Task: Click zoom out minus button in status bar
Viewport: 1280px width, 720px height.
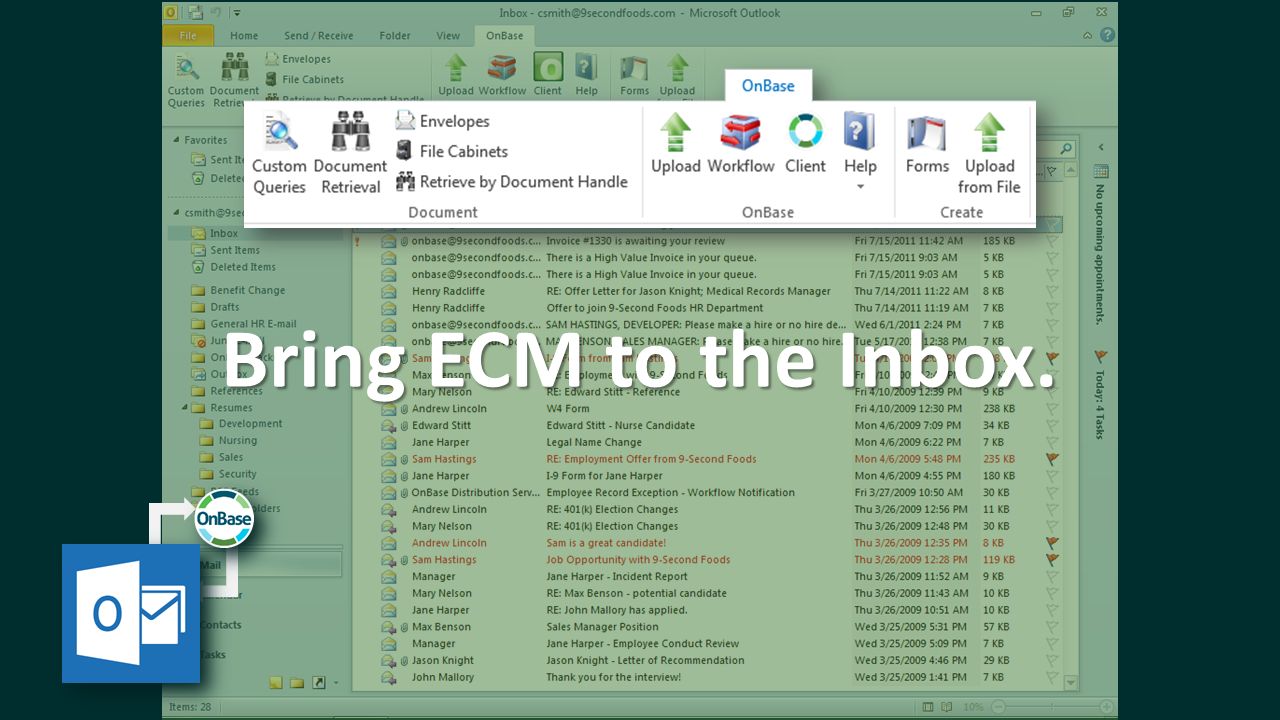Action: pyautogui.click(x=998, y=707)
